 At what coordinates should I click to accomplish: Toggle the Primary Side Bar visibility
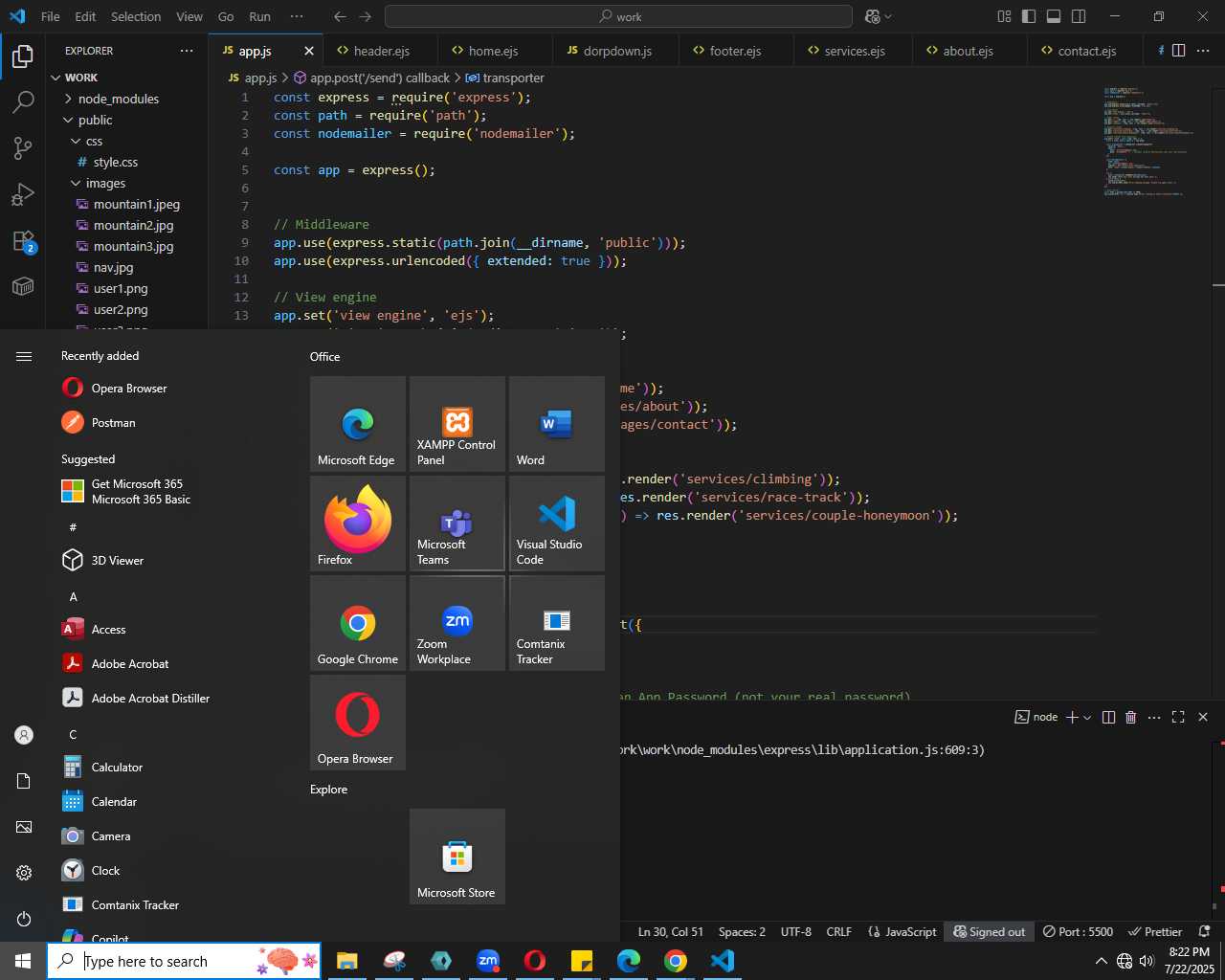(x=1029, y=16)
